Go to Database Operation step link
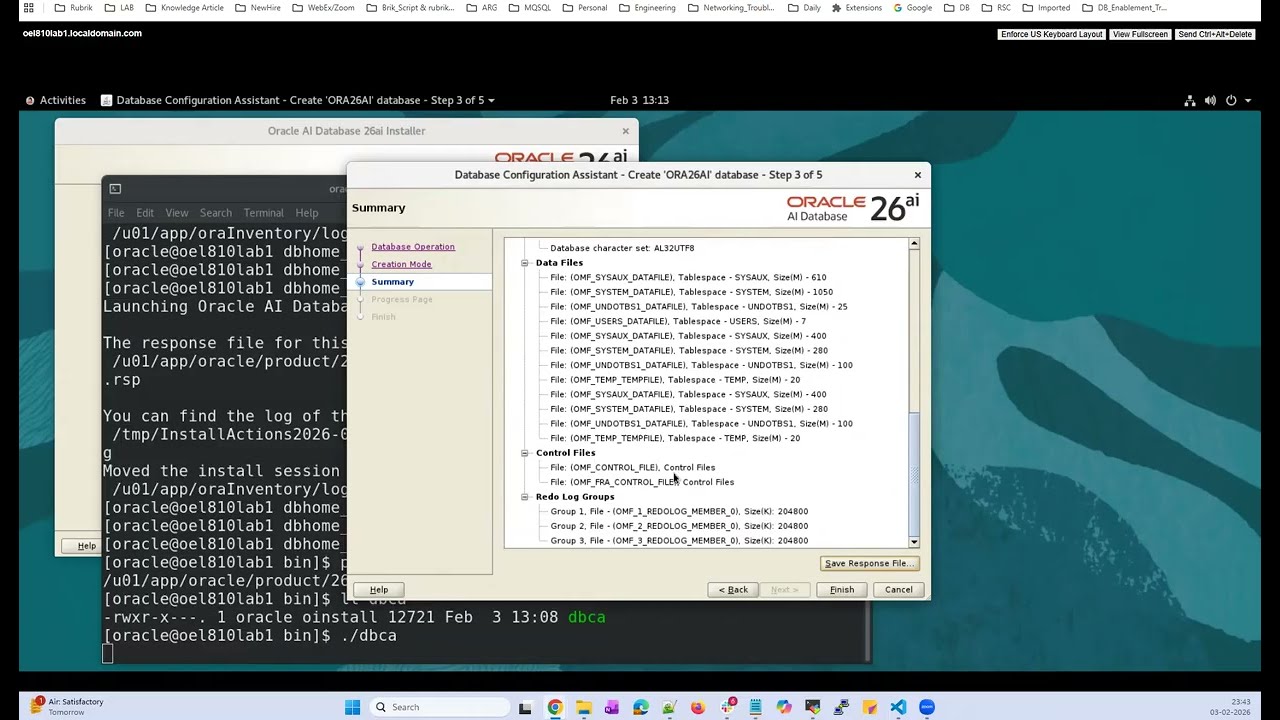 413,247
